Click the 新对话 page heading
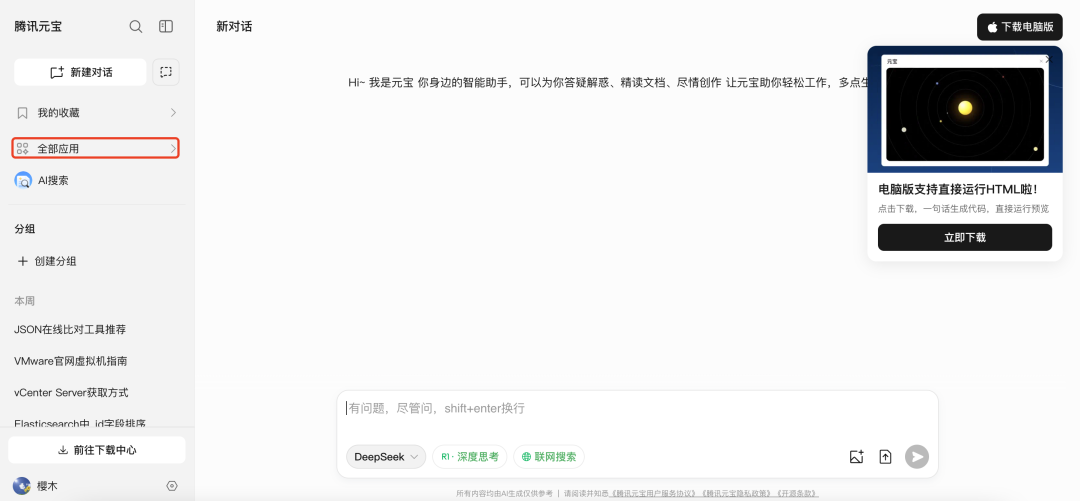The image size is (1080, 501). (234, 27)
